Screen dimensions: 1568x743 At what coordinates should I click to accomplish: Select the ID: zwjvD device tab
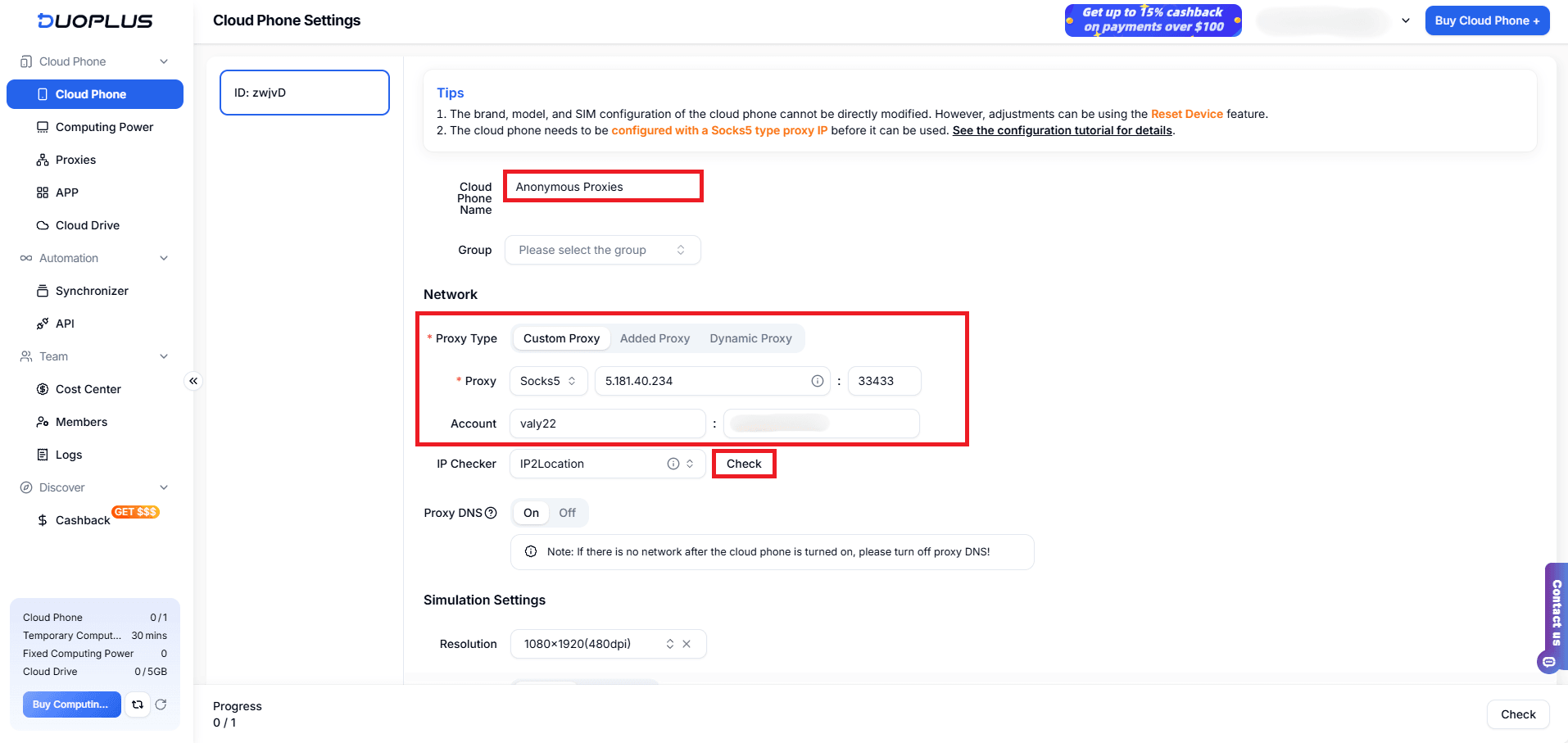point(304,92)
